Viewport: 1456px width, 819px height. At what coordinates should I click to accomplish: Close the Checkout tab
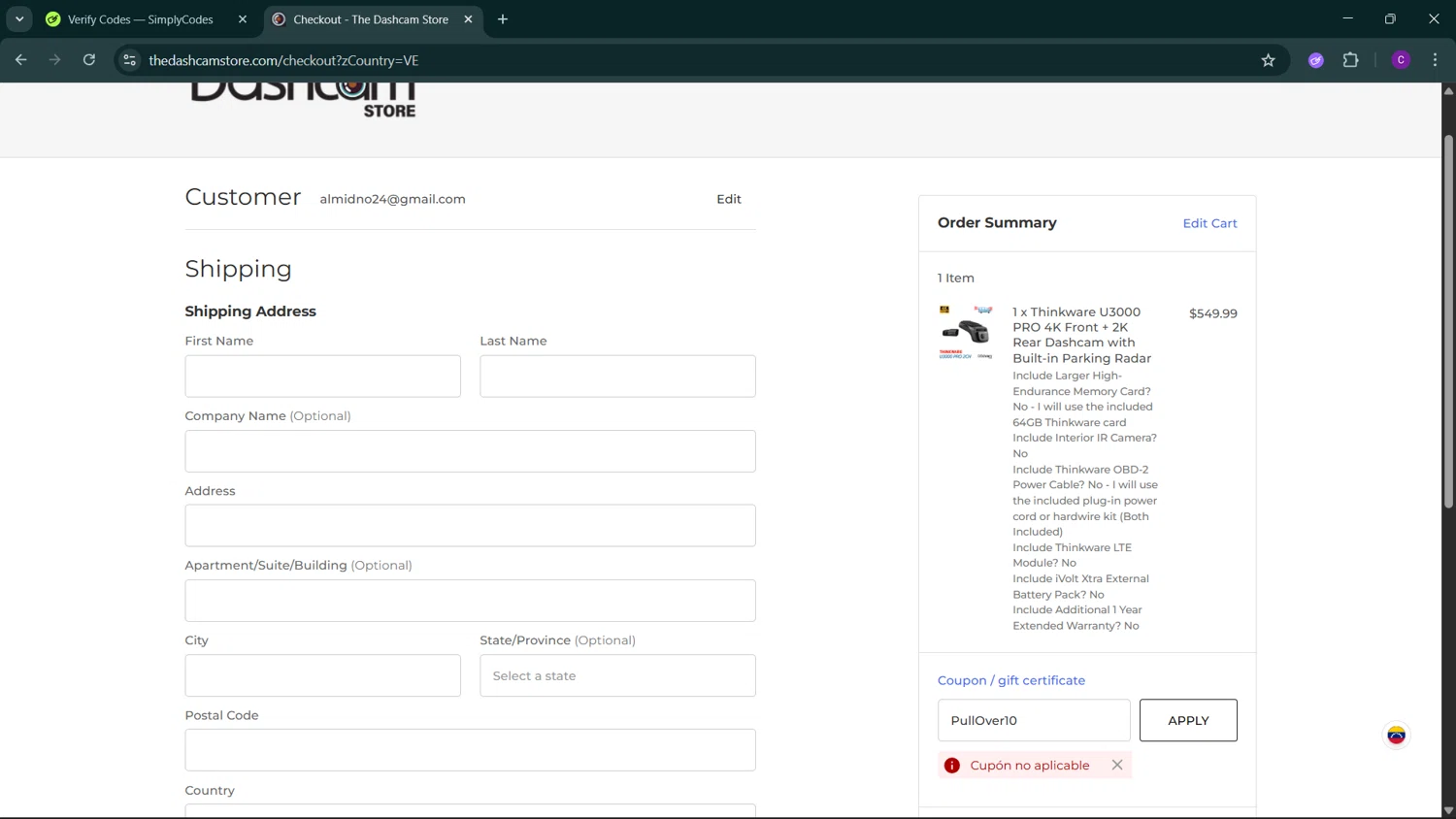click(x=468, y=19)
